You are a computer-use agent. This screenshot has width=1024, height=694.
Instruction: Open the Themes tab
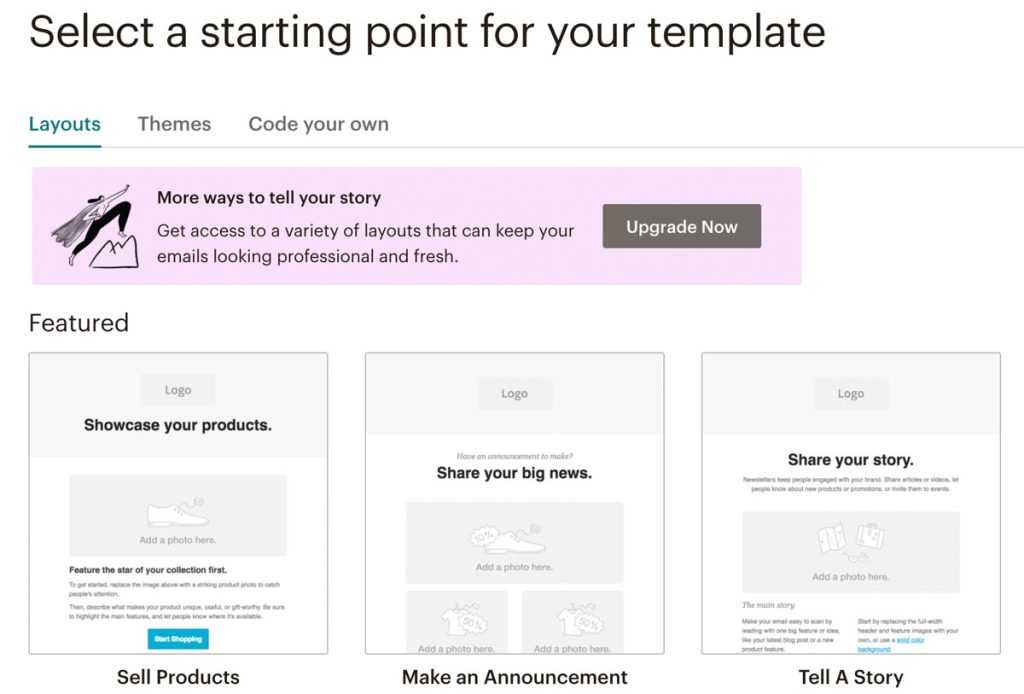pos(174,124)
